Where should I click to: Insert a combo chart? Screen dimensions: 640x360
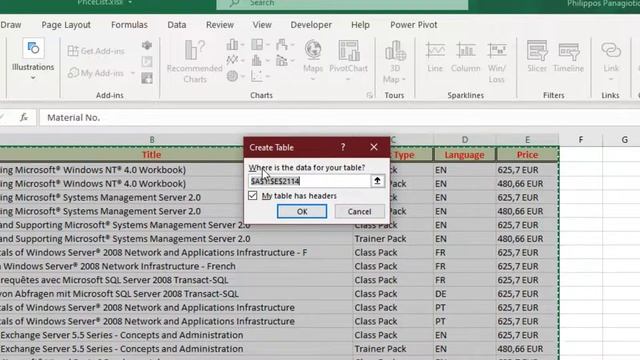(x=282, y=60)
